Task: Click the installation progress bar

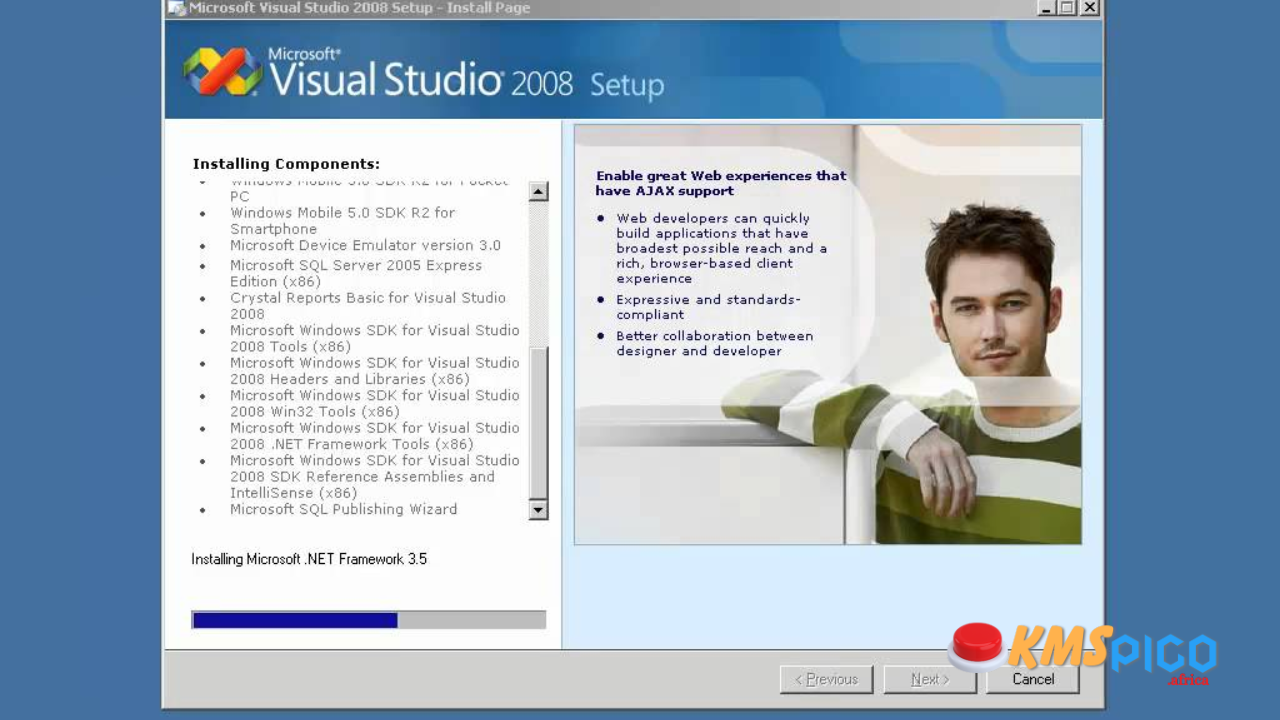Action: tap(369, 620)
